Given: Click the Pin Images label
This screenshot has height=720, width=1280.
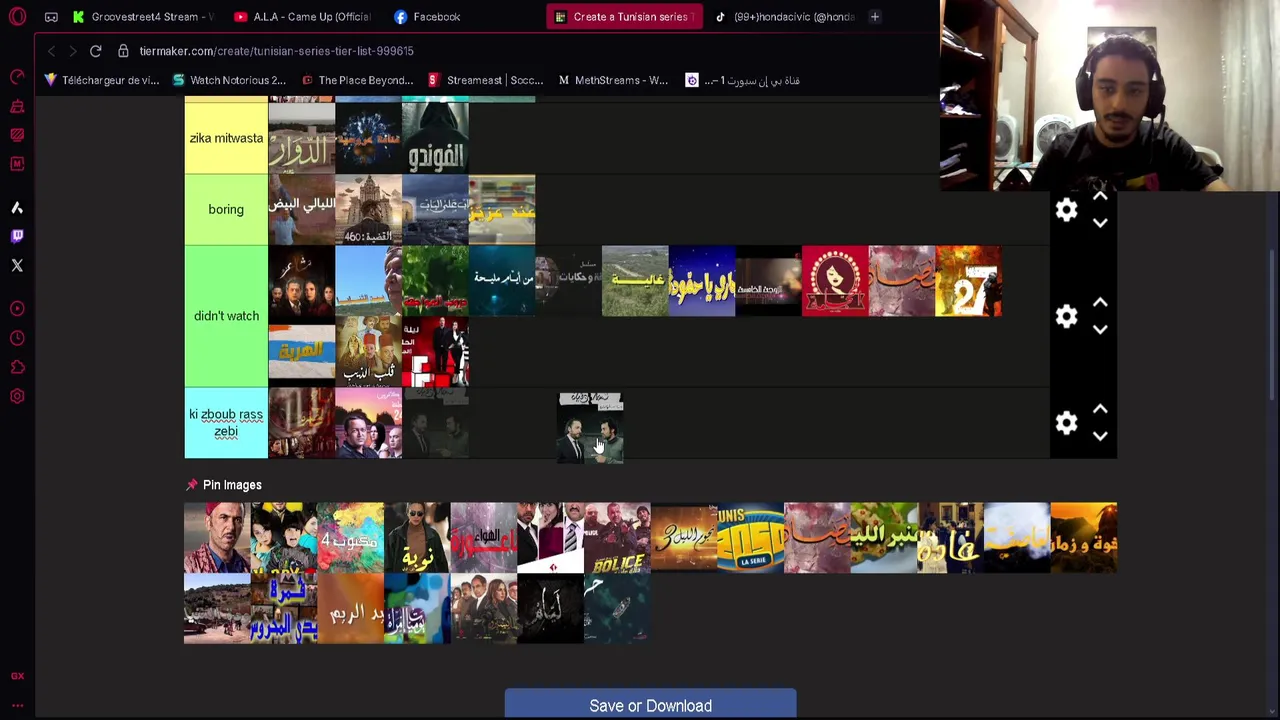Looking at the screenshot, I should pos(232,485).
